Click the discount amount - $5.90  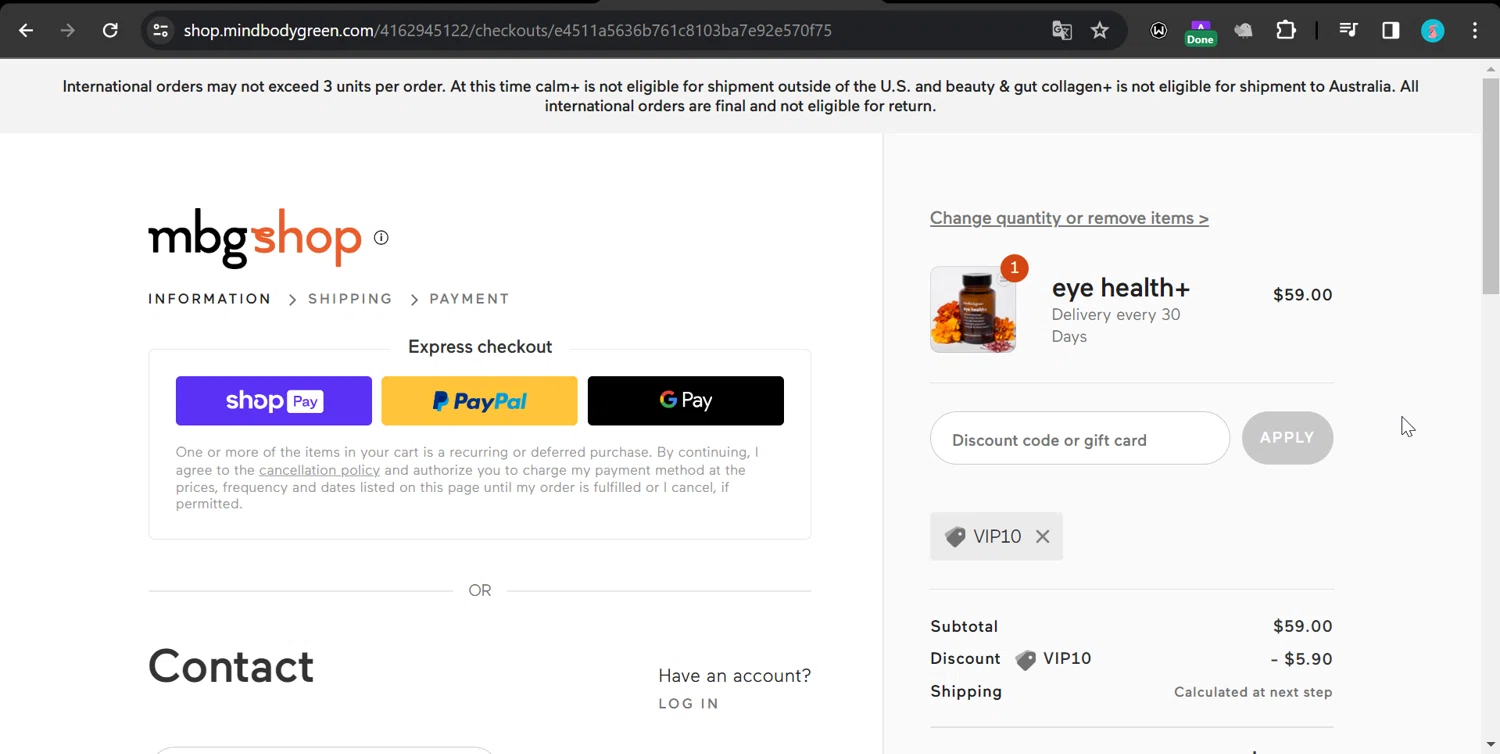point(1301,659)
